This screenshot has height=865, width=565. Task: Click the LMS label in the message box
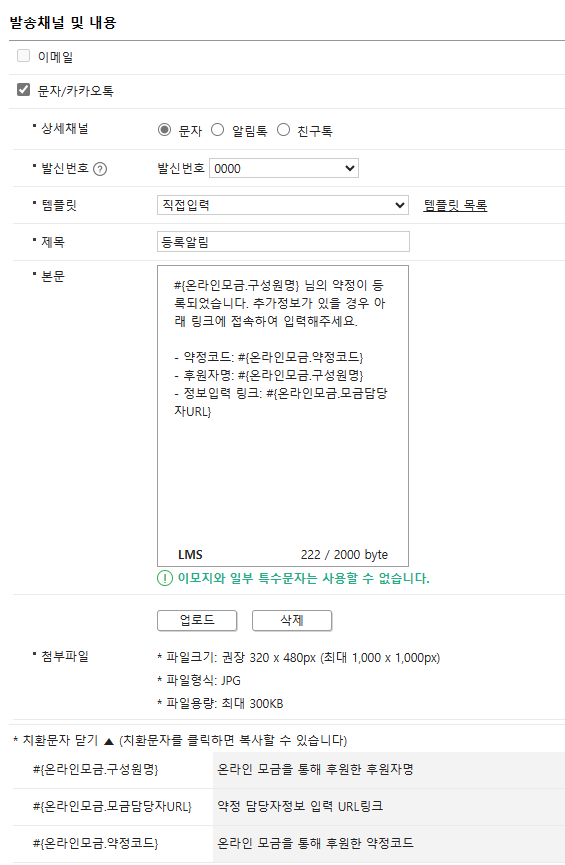click(x=190, y=555)
